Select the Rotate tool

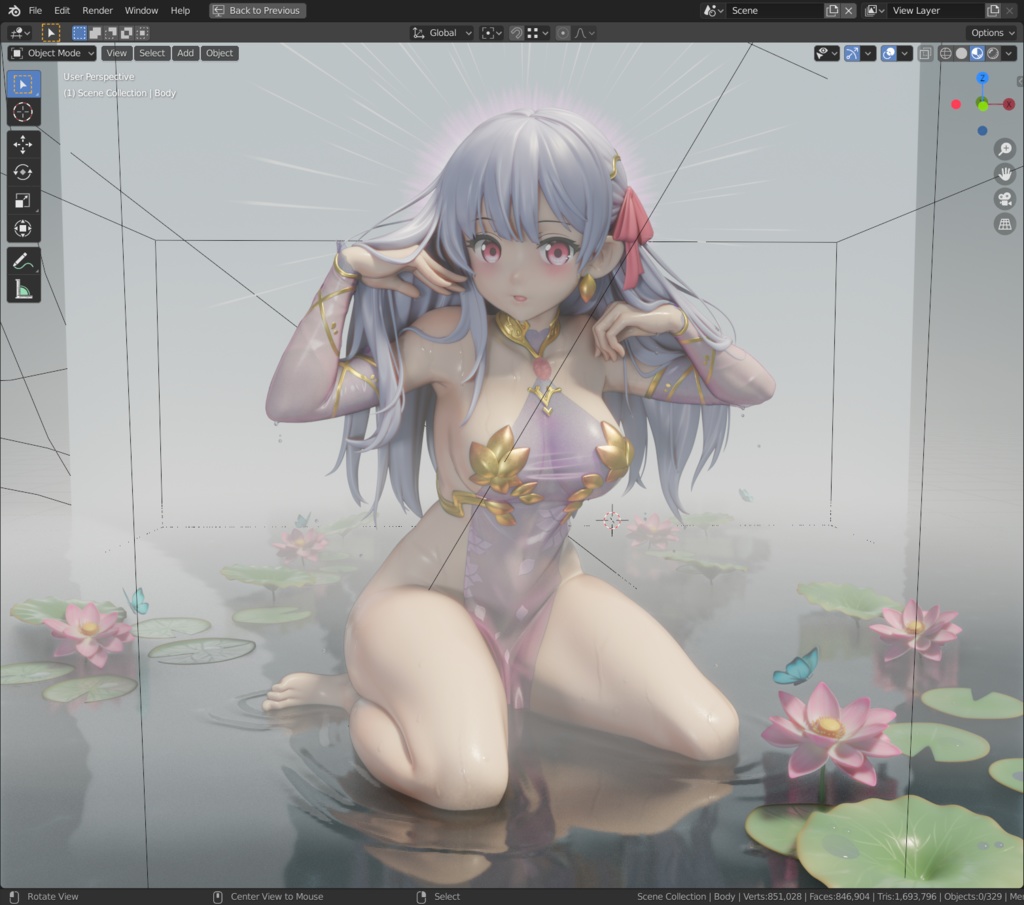22,172
